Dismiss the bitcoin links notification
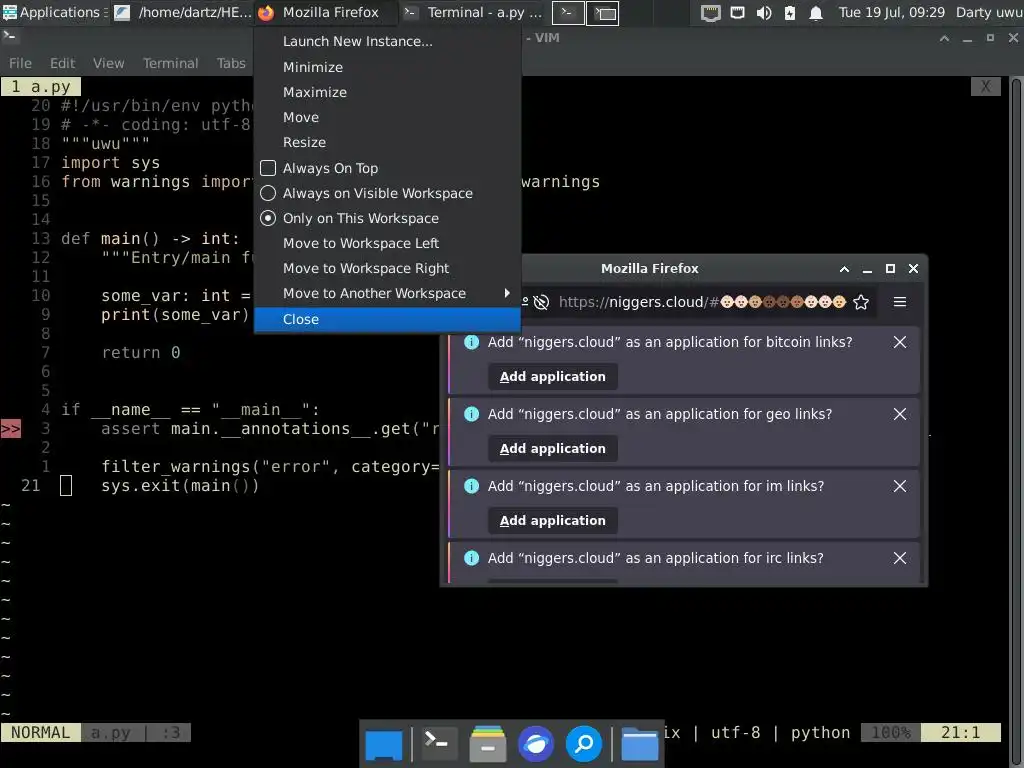This screenshot has height=768, width=1024. pos(899,342)
